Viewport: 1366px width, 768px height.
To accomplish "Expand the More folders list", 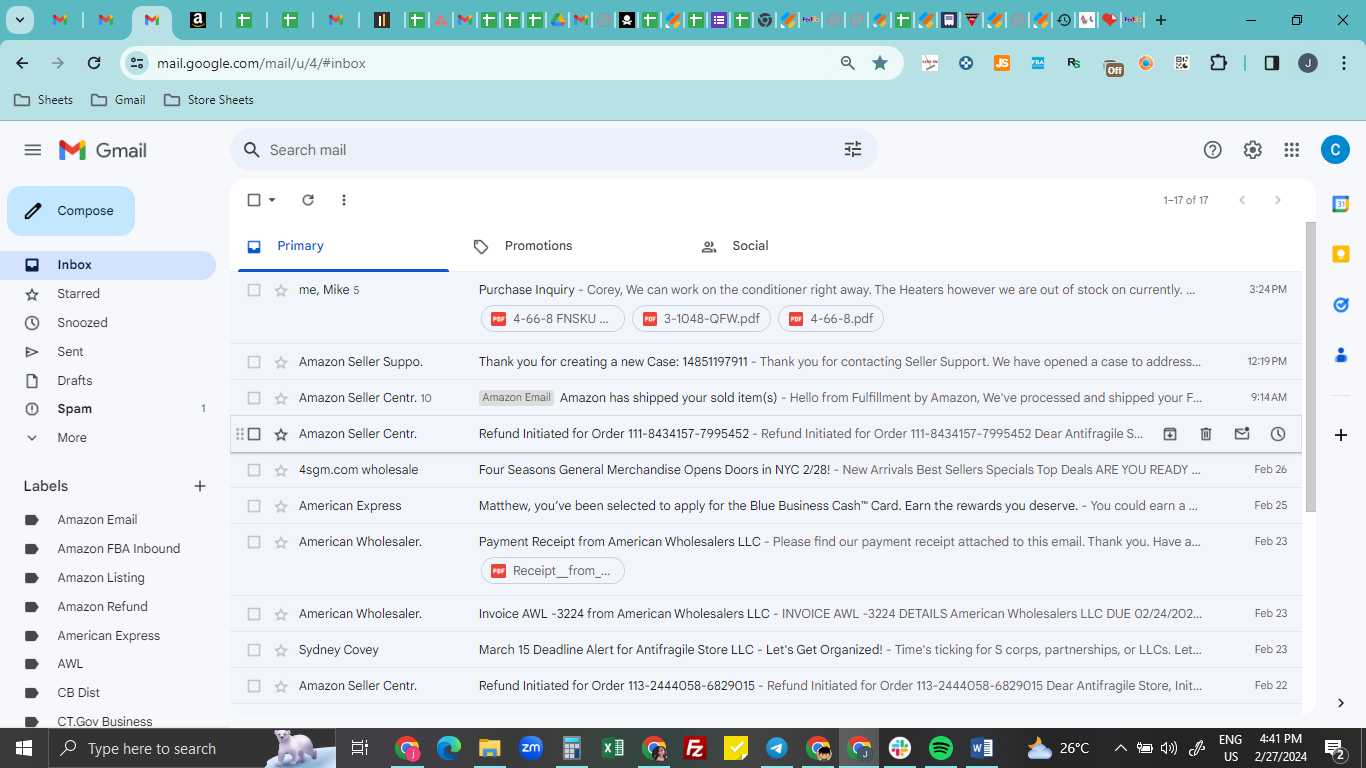I will pos(72,438).
